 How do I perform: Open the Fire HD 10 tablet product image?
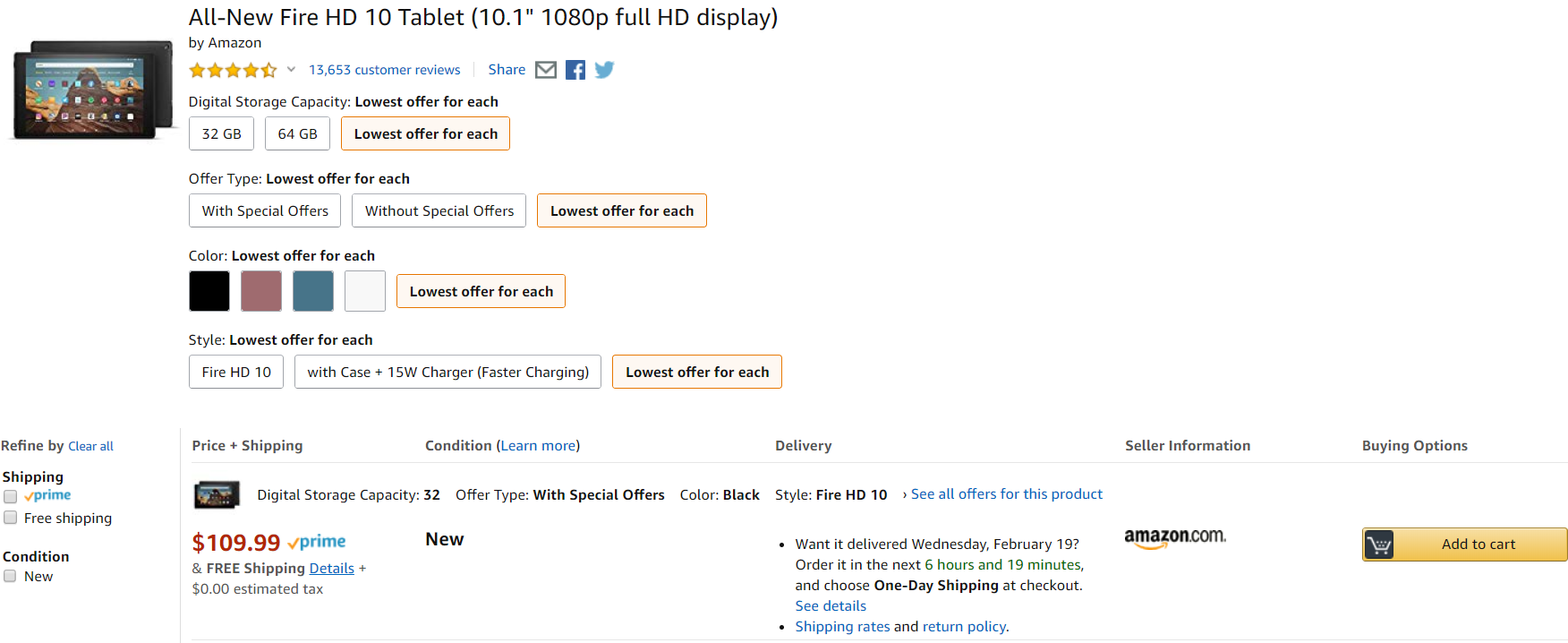(93, 90)
